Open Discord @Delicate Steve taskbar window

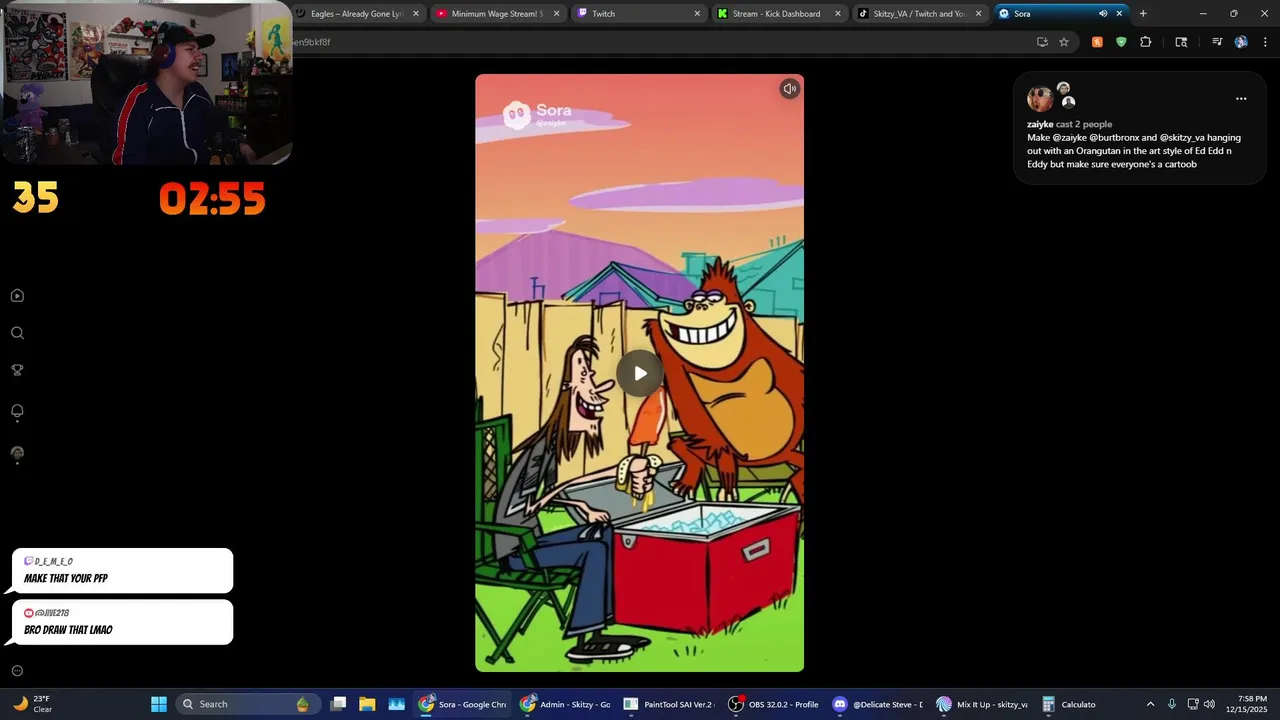click(877, 704)
